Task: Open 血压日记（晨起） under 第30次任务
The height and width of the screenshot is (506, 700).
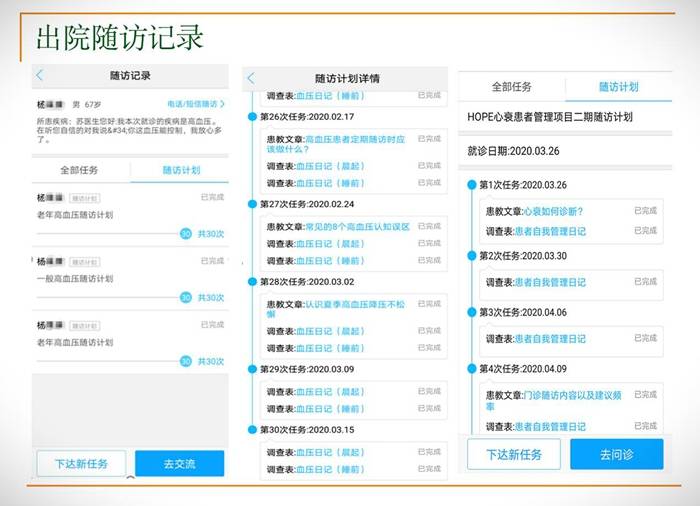Action: [x=330, y=452]
